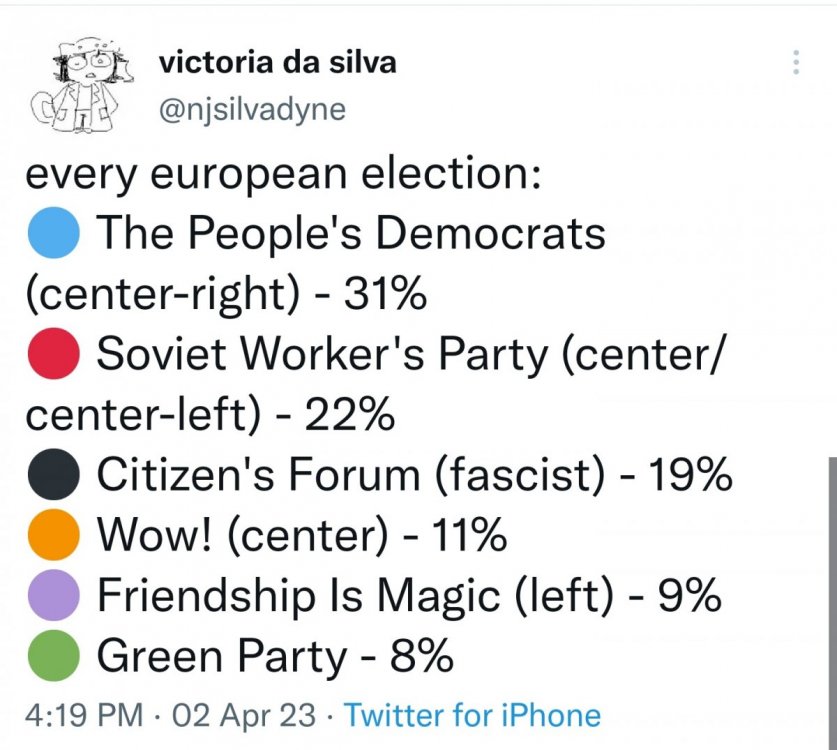The height and width of the screenshot is (750, 837).
Task: Click the green circle beside Green Party
Action: coord(54,656)
